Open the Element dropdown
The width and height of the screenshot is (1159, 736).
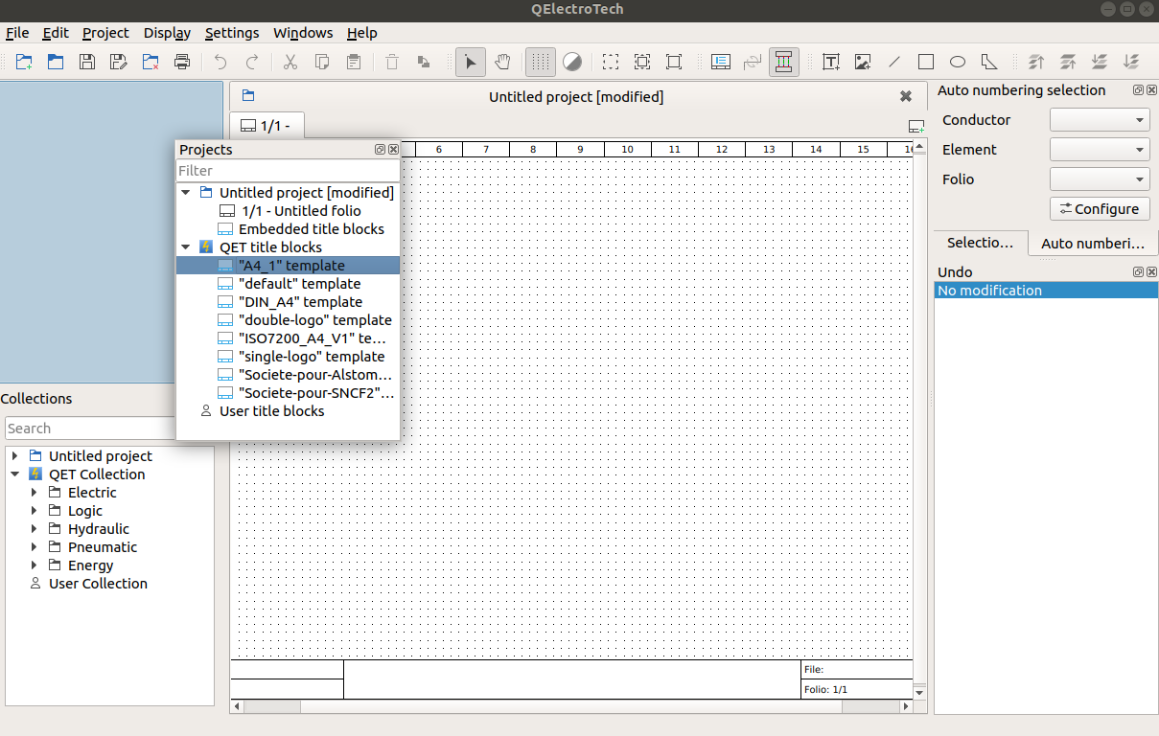pos(1099,149)
